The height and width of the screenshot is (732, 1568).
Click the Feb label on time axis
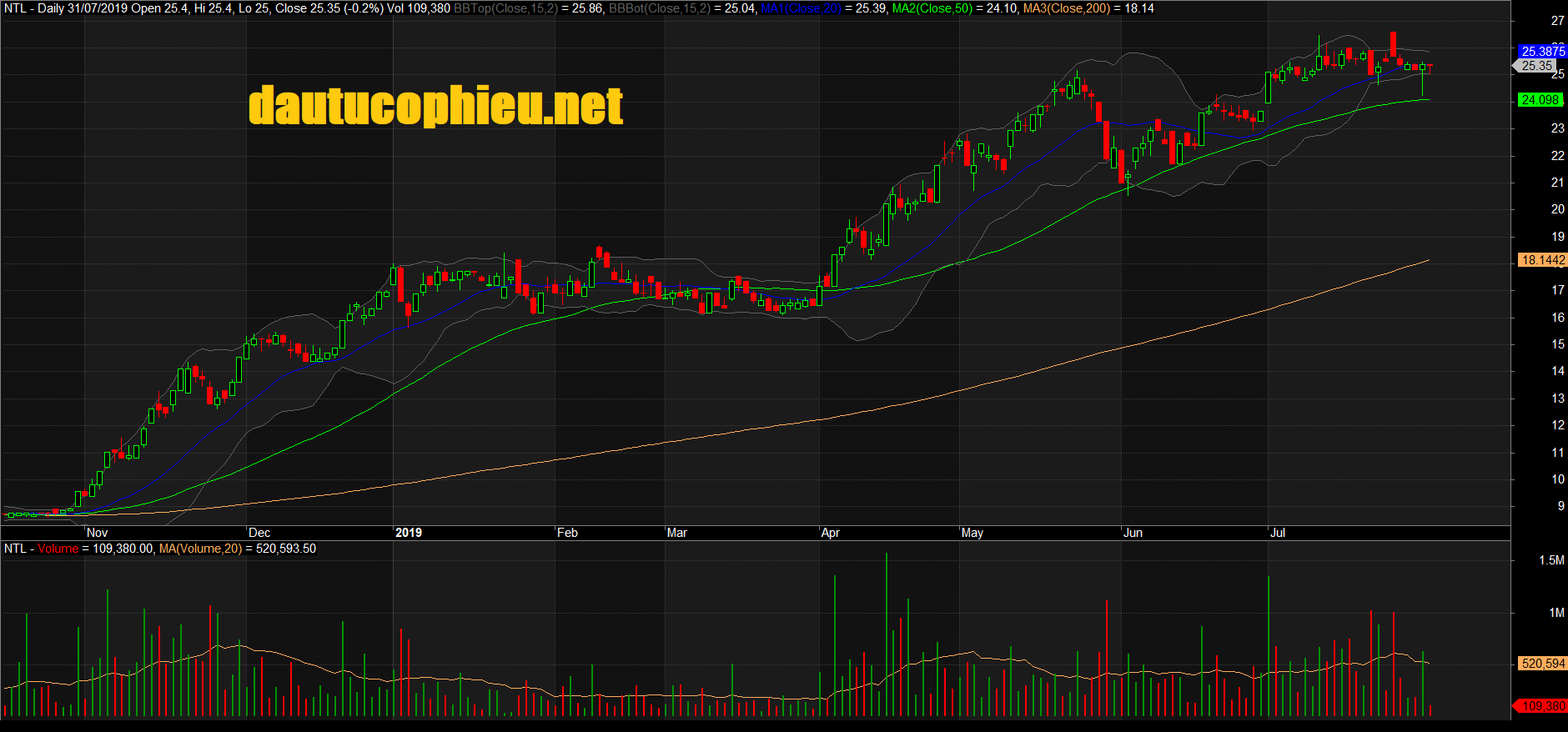[567, 533]
